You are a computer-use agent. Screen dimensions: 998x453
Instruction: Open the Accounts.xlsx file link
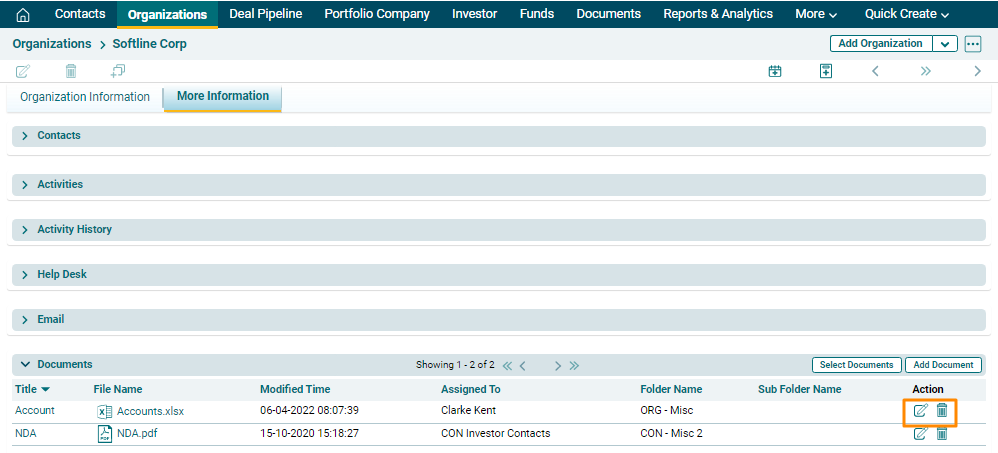150,411
